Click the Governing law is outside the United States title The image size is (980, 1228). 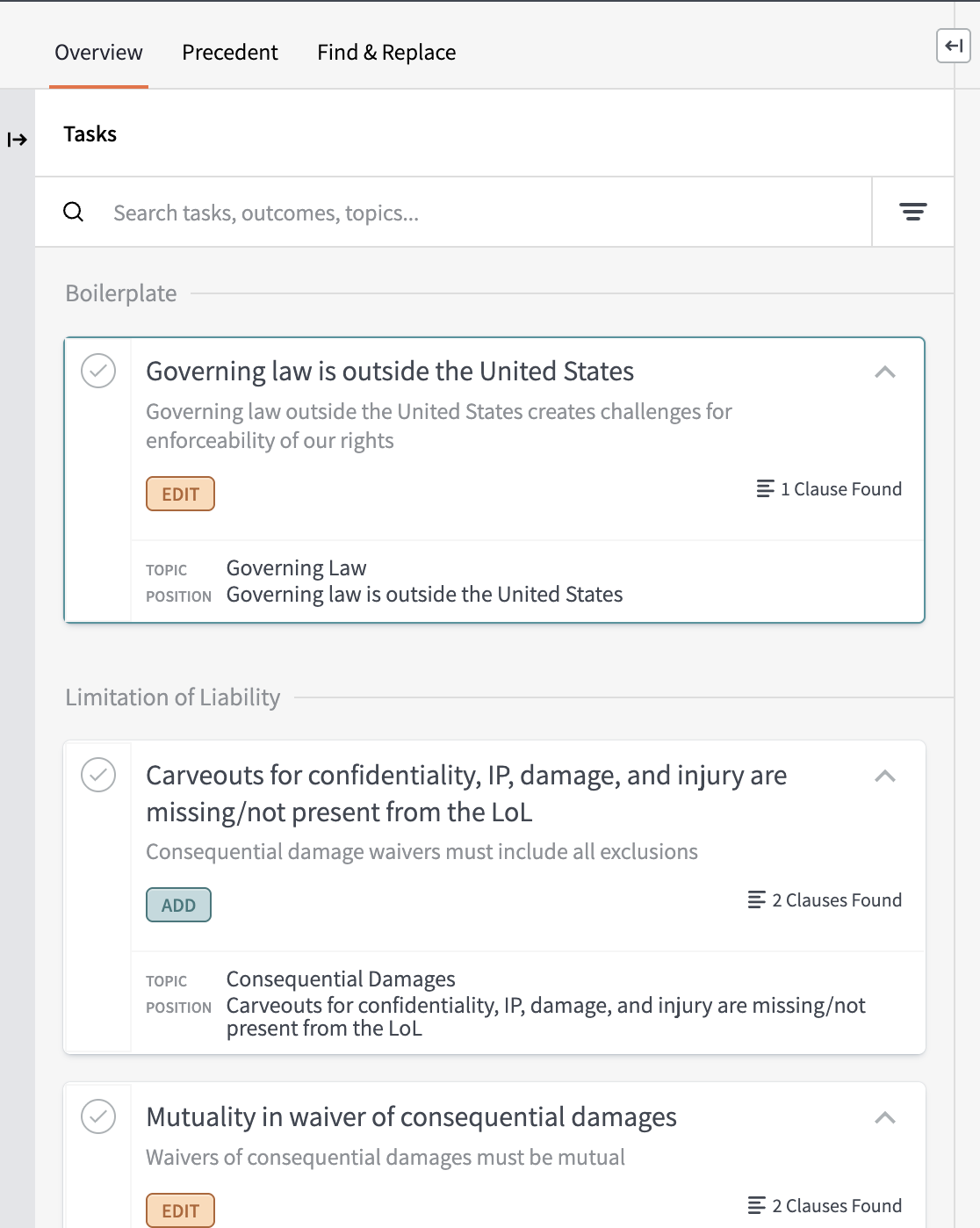pos(390,372)
